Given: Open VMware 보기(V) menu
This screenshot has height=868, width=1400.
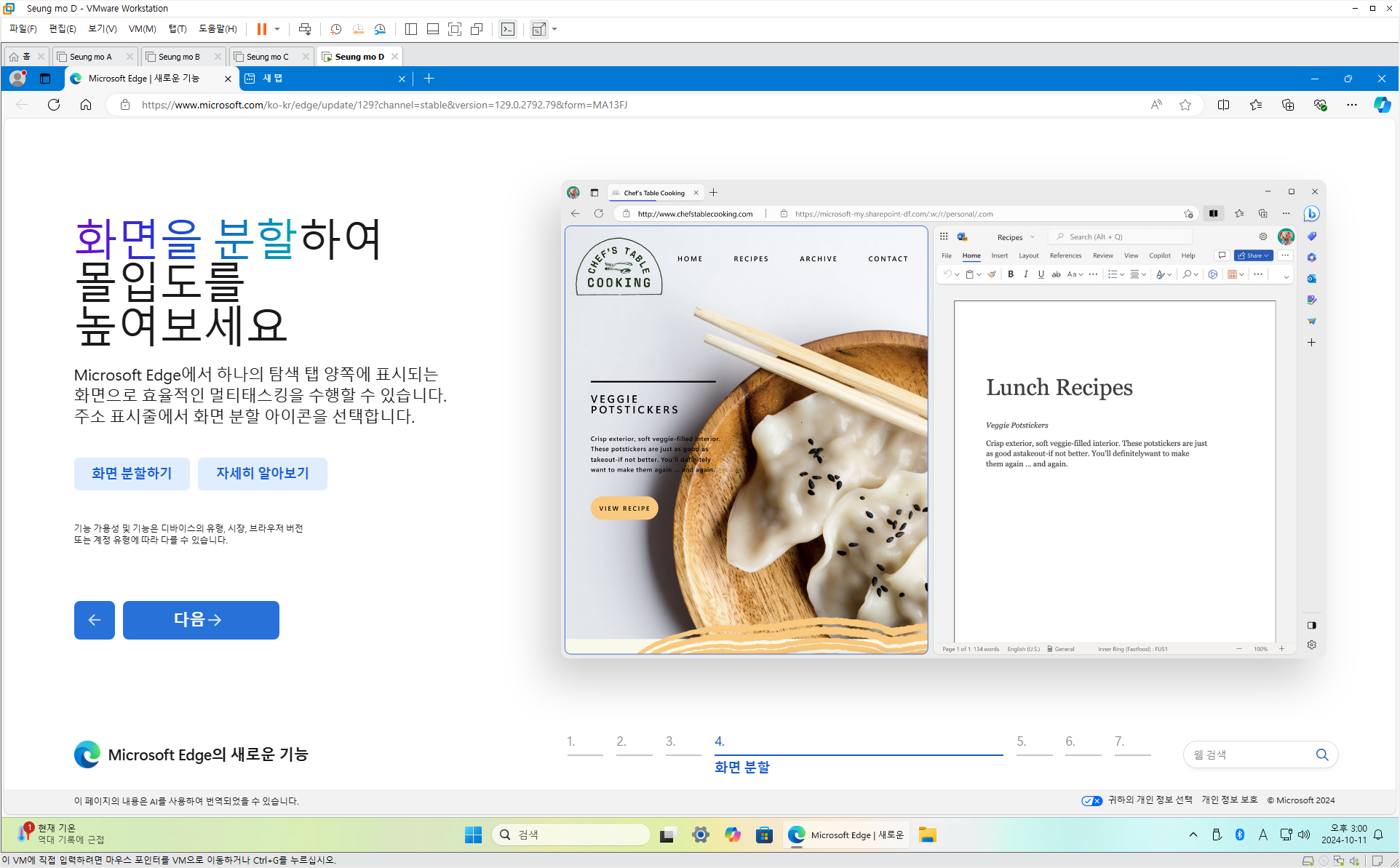Looking at the screenshot, I should (x=102, y=29).
